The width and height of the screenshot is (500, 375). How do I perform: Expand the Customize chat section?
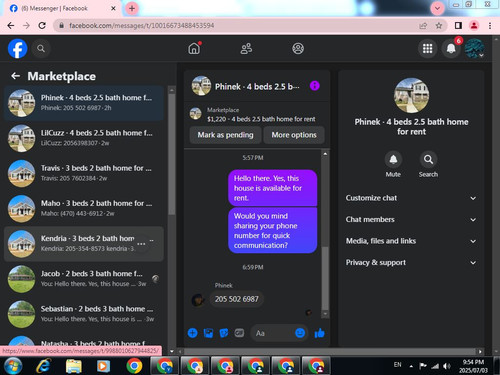click(411, 198)
